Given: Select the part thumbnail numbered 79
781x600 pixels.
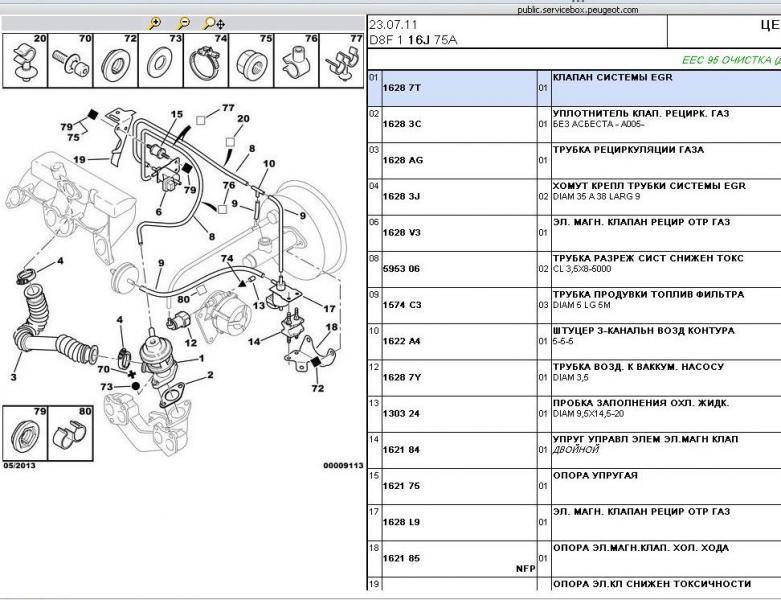Looking at the screenshot, I should (x=25, y=434).
